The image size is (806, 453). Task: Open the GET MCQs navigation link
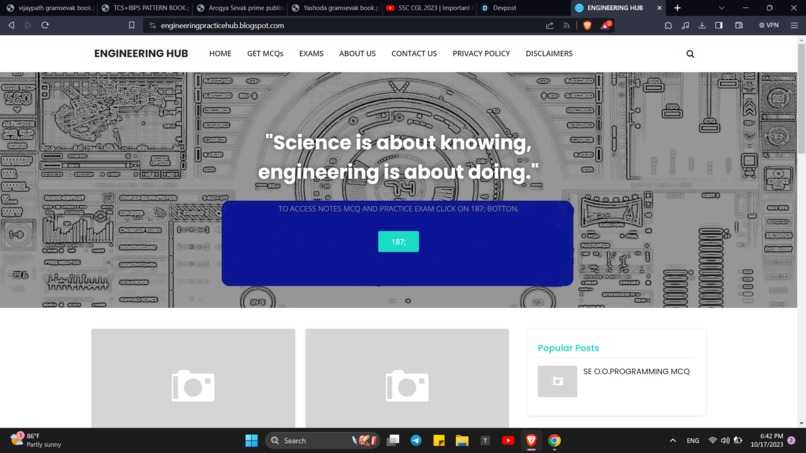pos(265,53)
